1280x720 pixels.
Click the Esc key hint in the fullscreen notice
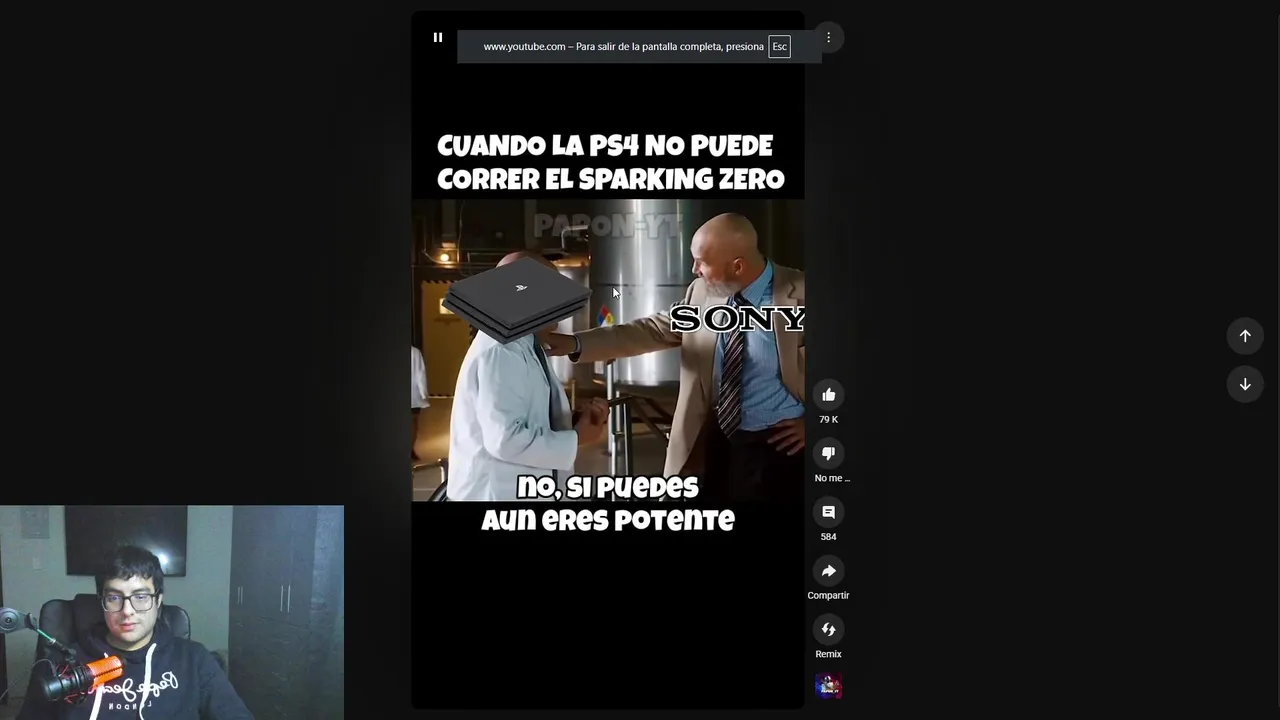click(779, 47)
